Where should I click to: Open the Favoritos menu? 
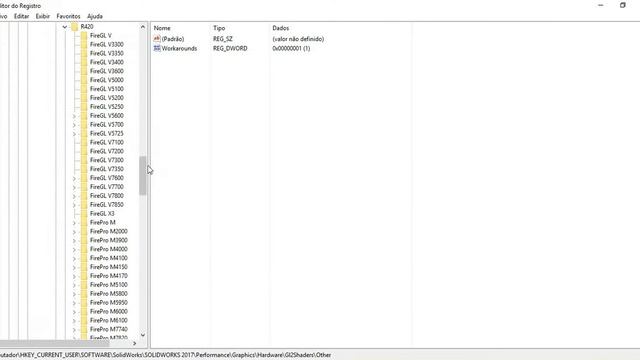click(x=68, y=16)
